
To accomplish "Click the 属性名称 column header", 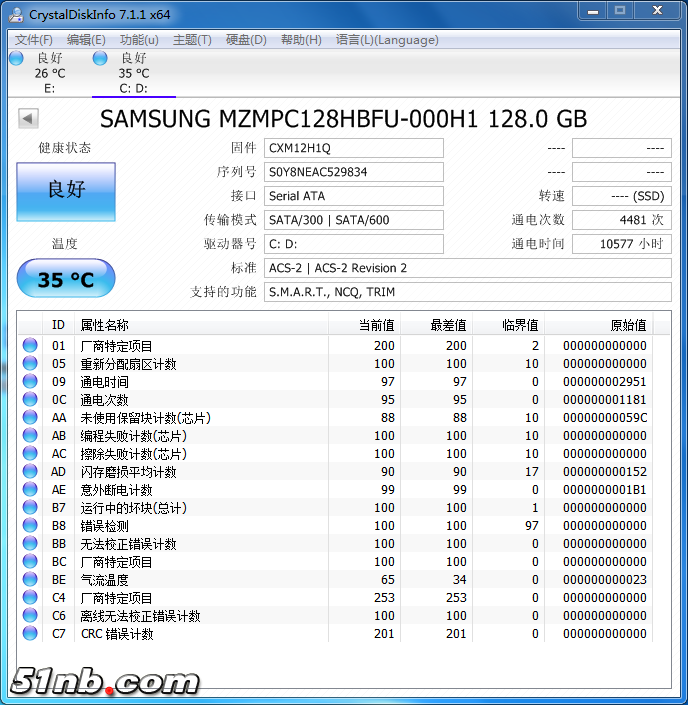I will [201, 325].
